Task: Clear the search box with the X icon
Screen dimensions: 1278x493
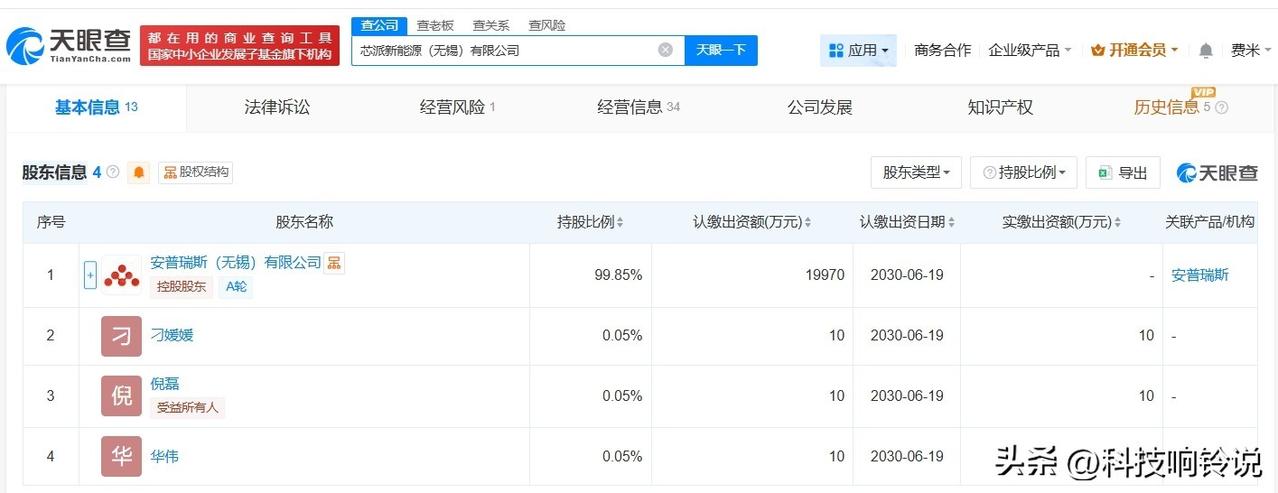Action: tap(665, 50)
